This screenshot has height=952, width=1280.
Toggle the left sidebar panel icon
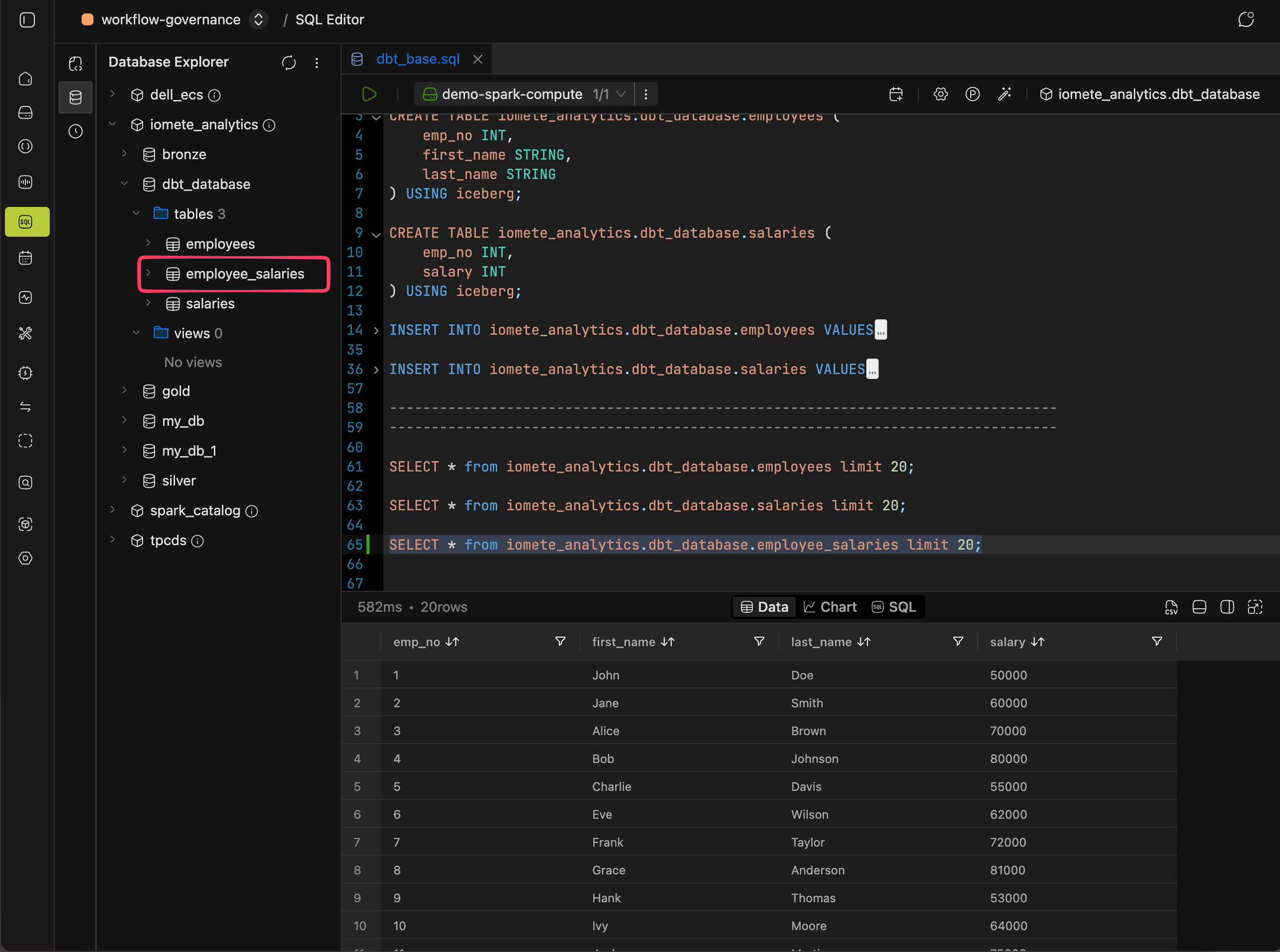(x=27, y=19)
